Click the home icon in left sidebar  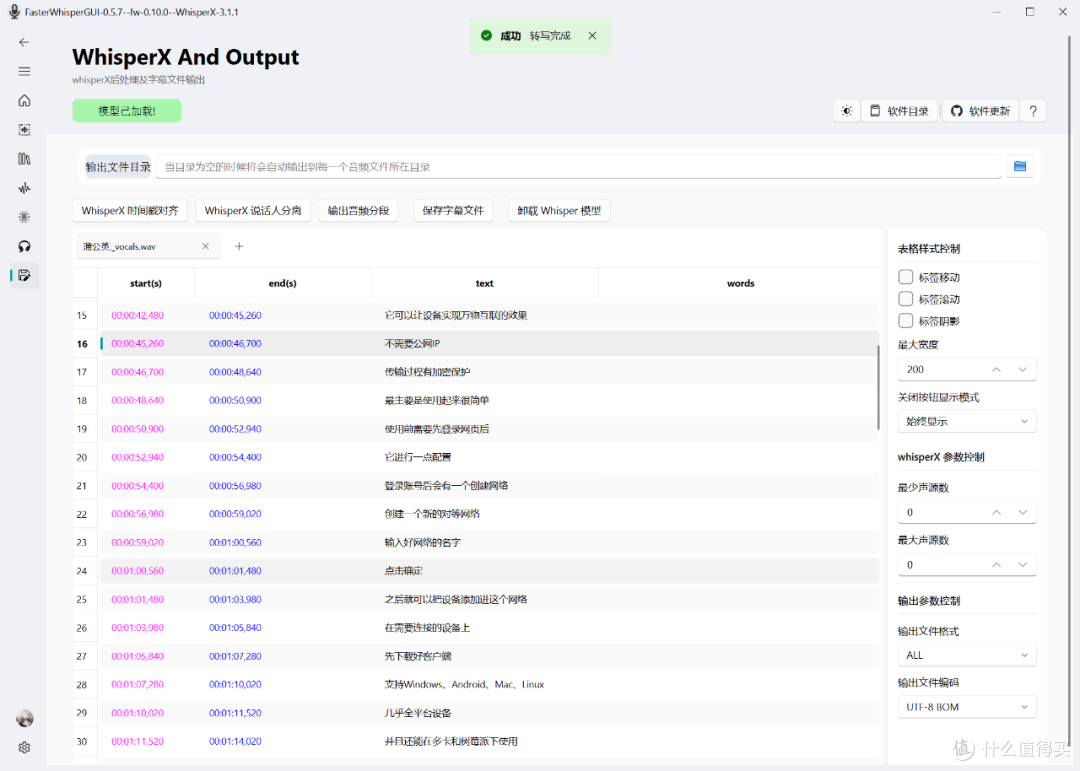point(24,100)
